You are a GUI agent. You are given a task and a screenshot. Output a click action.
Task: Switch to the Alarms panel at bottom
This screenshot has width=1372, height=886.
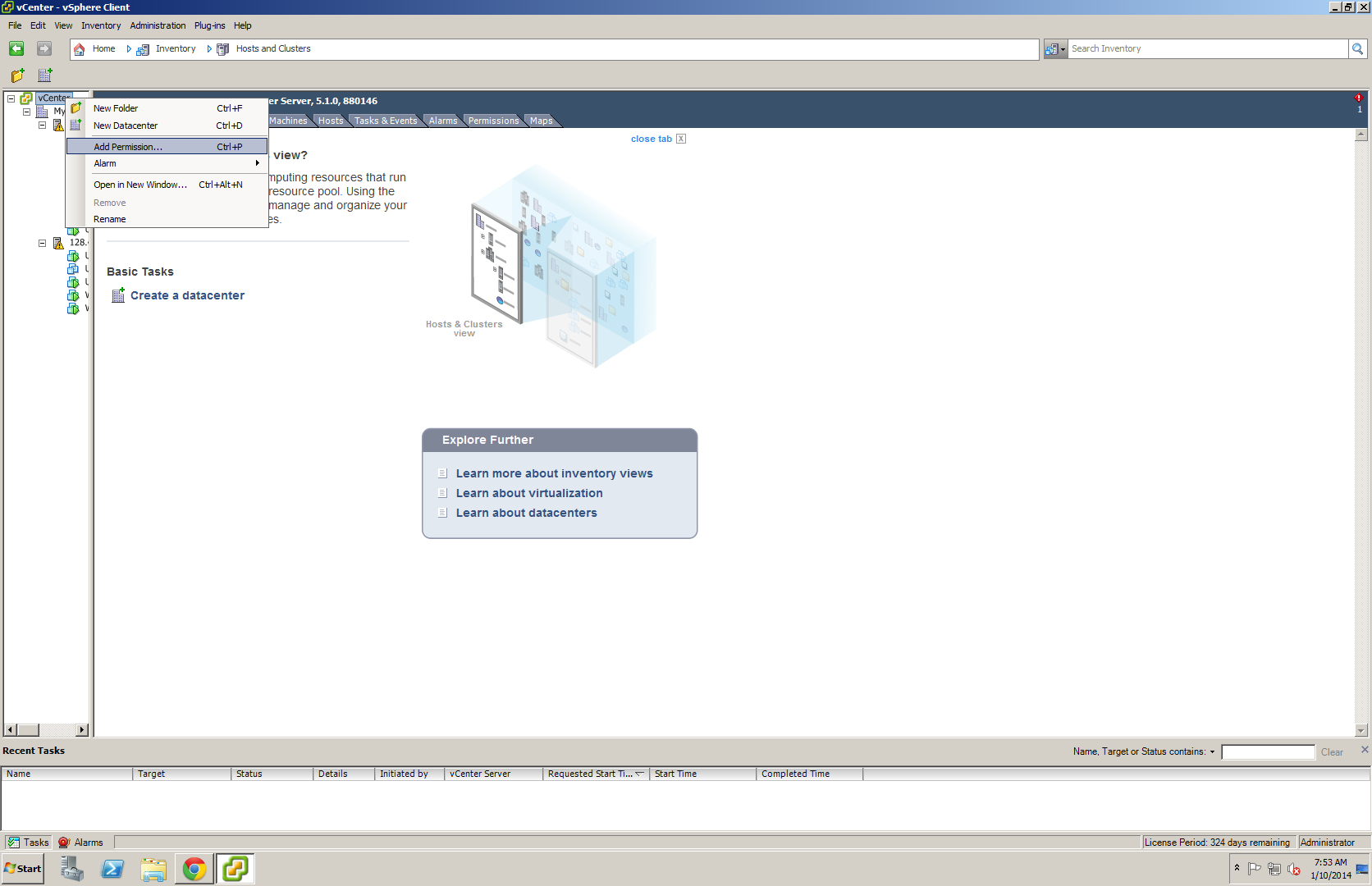82,842
